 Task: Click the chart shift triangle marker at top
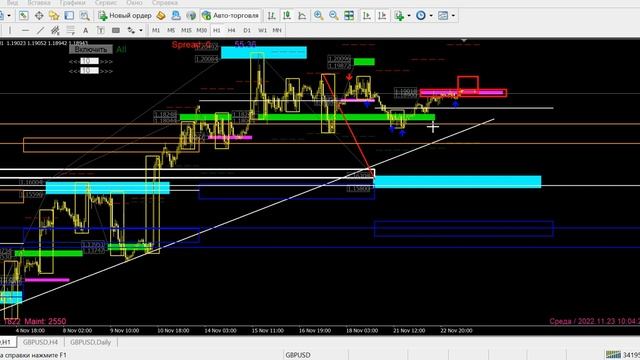[x=464, y=40]
